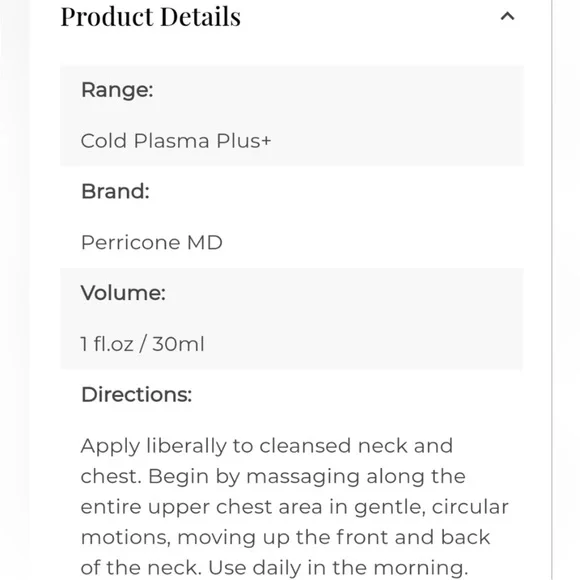Click the line starting 'chest. Begin by massaging'

click(x=273, y=476)
